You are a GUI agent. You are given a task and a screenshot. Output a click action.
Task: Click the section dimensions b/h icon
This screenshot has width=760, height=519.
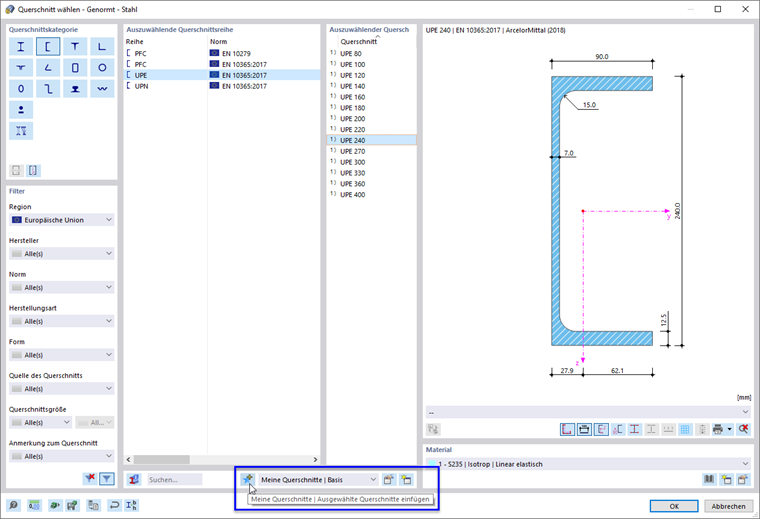pyautogui.click(x=131, y=505)
